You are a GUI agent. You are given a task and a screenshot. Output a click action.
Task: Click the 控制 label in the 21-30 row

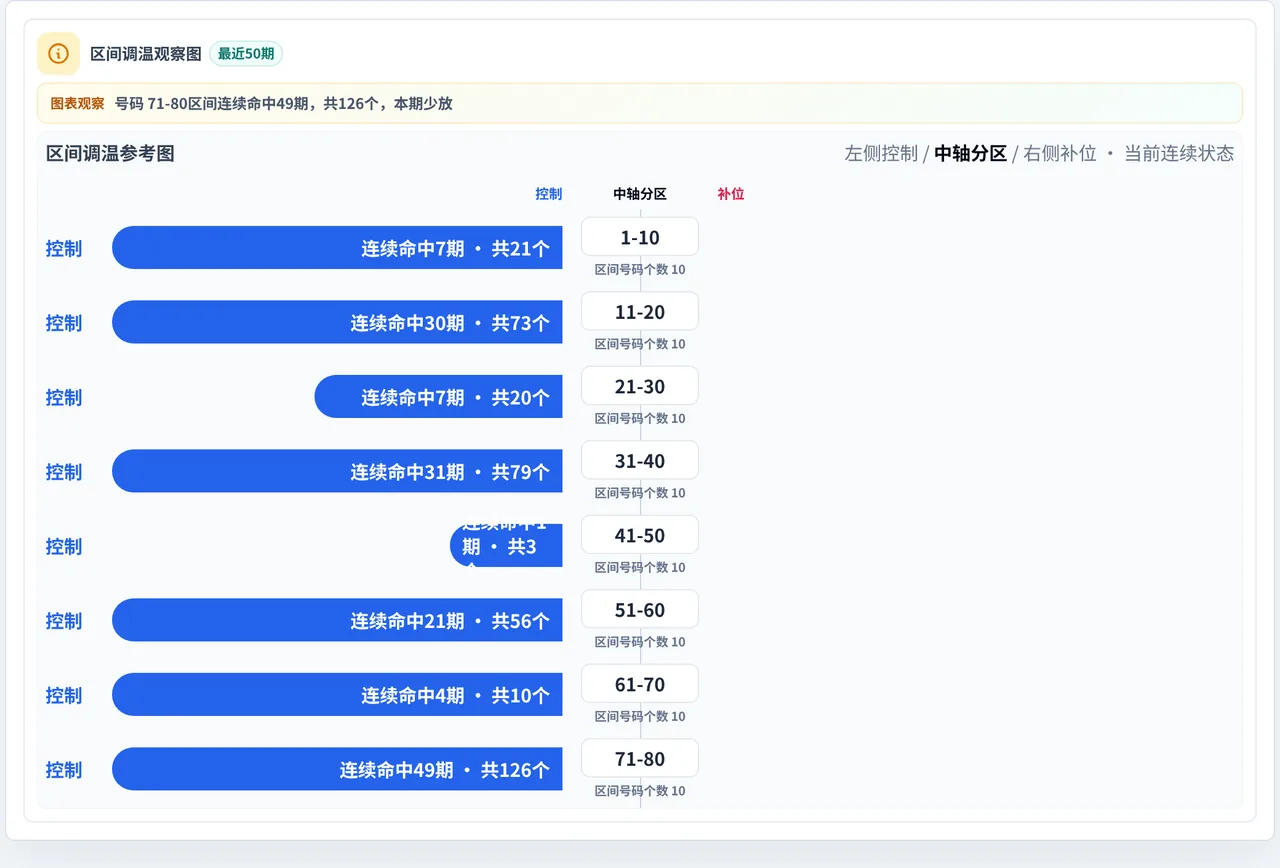coord(64,397)
